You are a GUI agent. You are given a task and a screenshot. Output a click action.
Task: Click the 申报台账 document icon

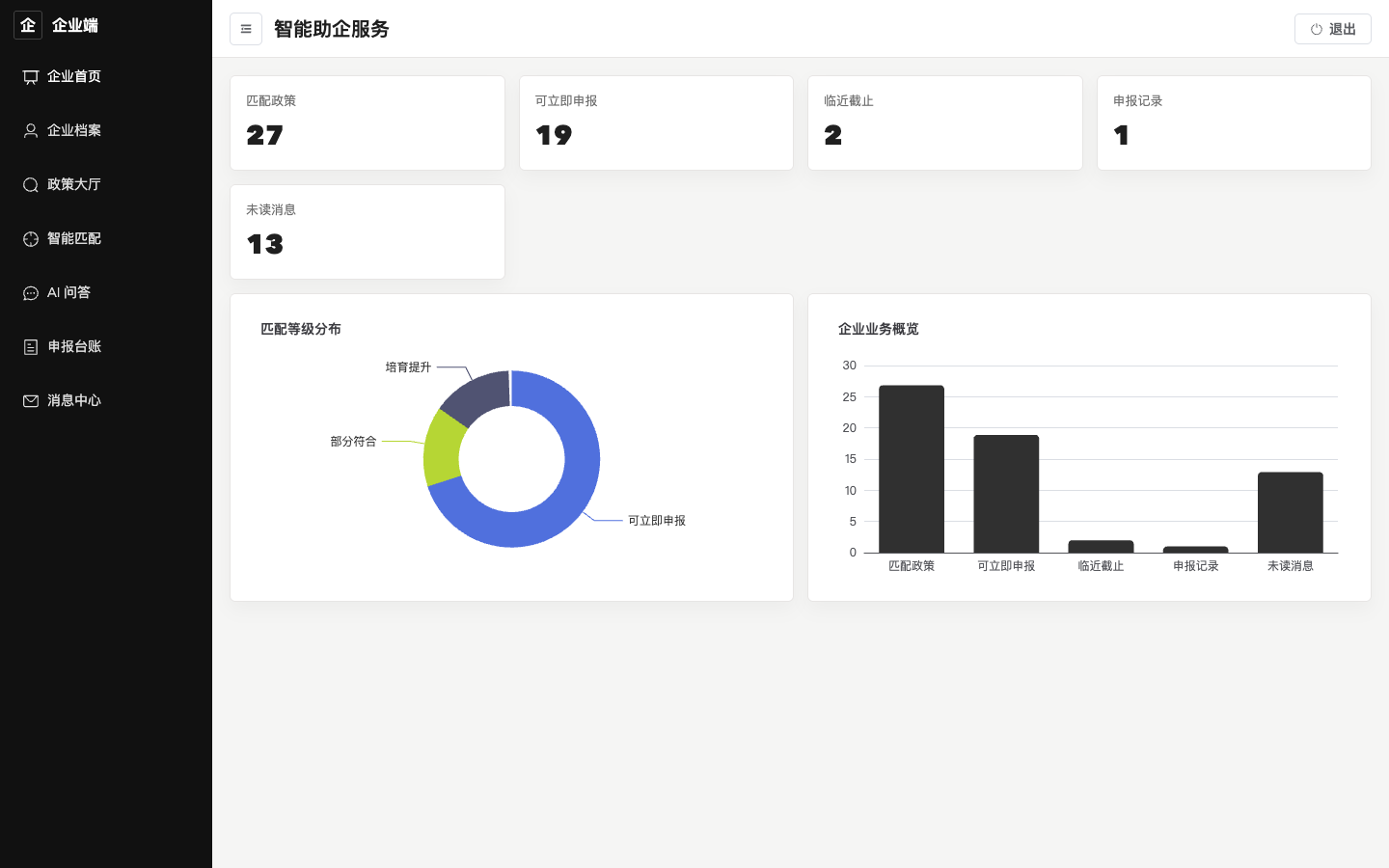click(31, 347)
